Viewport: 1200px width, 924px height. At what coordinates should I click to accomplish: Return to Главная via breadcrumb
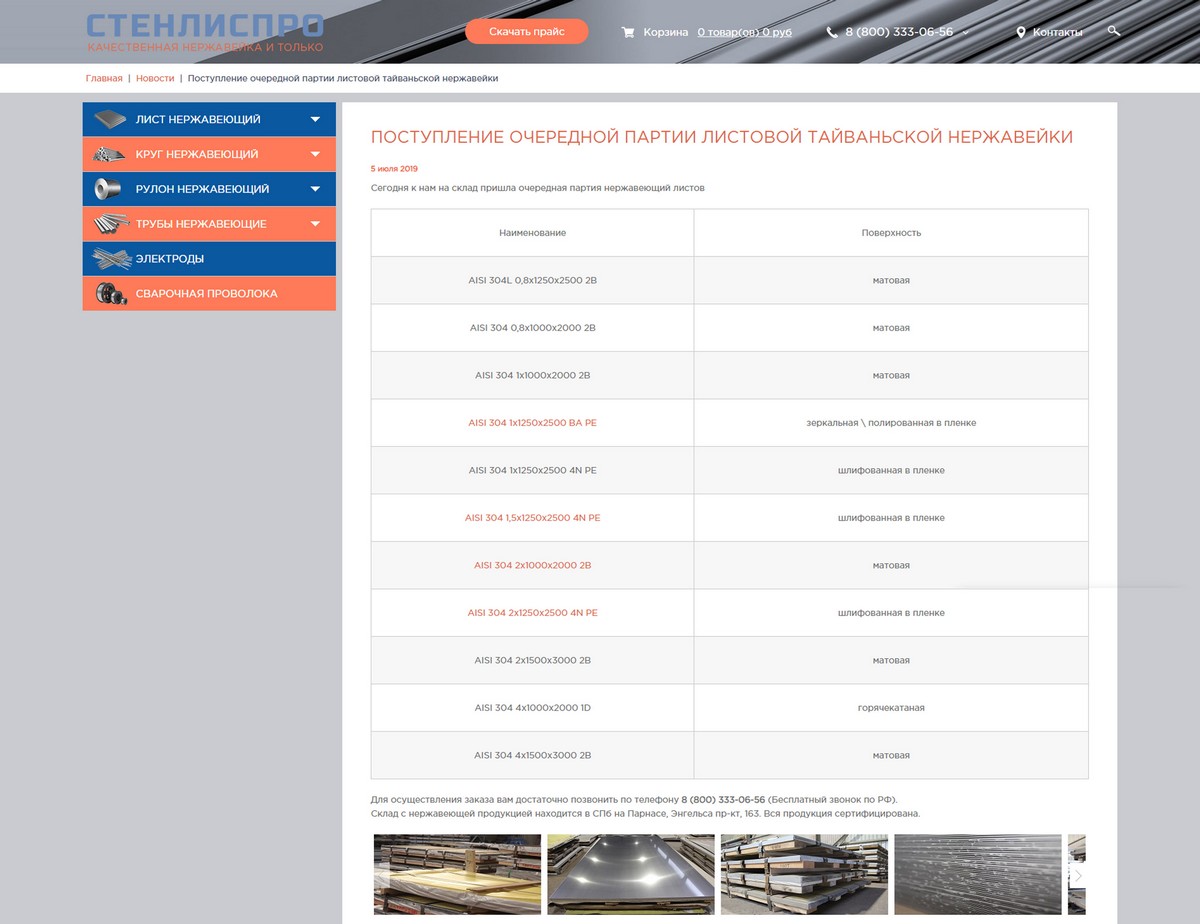(104, 78)
